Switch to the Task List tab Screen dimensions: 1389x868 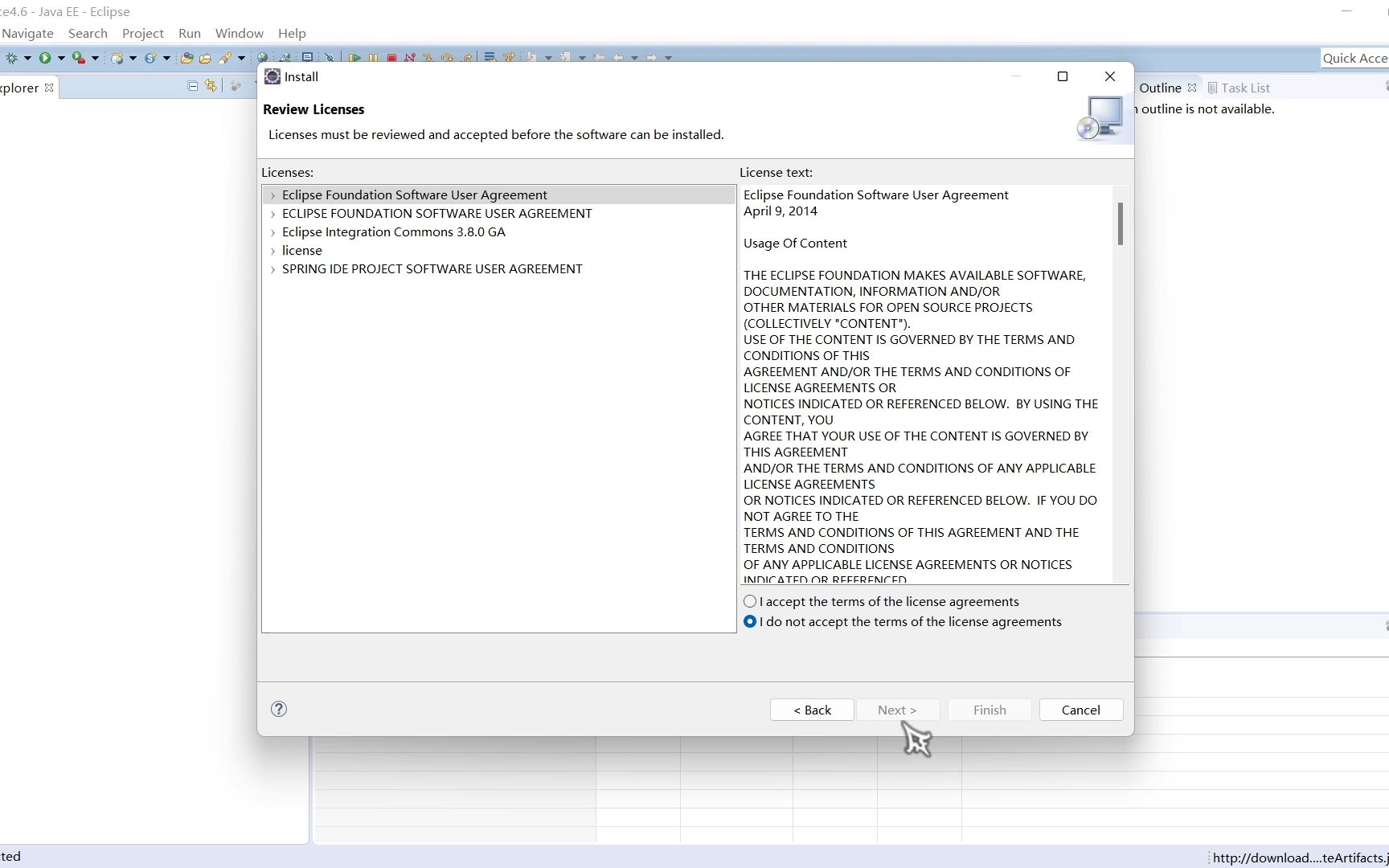tap(1239, 88)
